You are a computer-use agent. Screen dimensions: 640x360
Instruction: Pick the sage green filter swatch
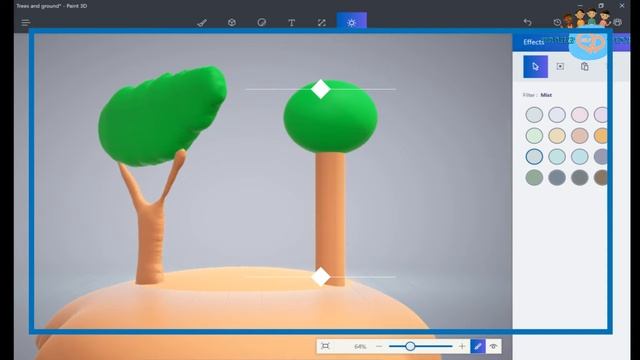534,178
